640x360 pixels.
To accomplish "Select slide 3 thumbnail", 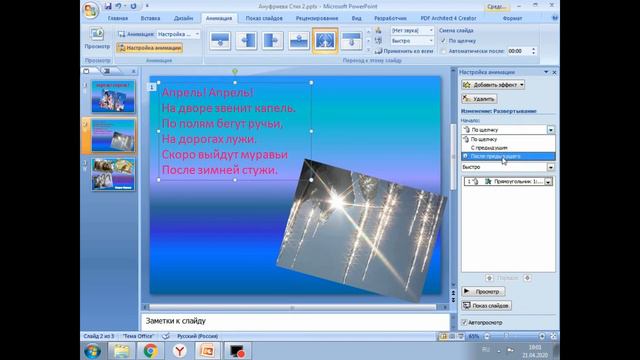I will (113, 175).
